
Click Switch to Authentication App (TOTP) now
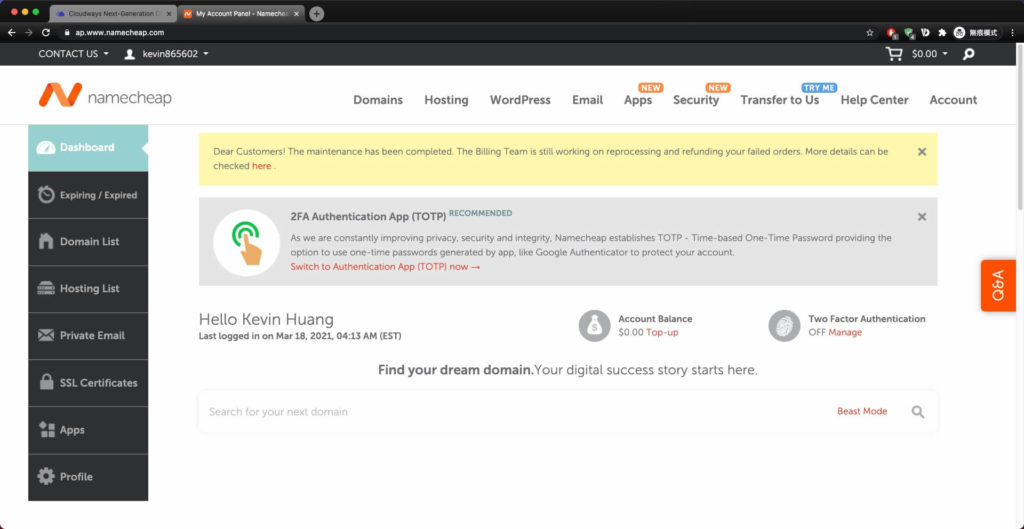coord(385,266)
